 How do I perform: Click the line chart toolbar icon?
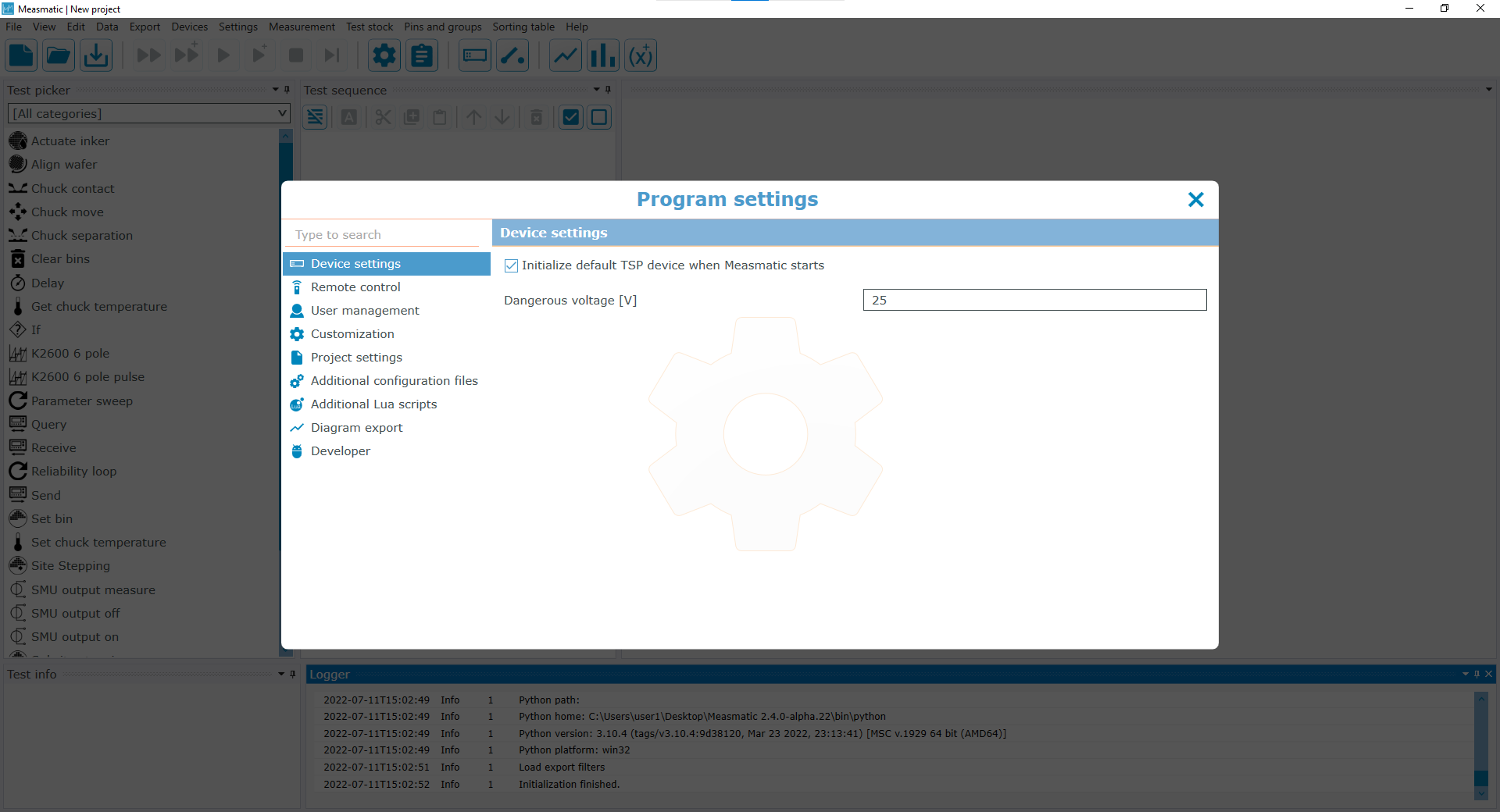tap(566, 55)
